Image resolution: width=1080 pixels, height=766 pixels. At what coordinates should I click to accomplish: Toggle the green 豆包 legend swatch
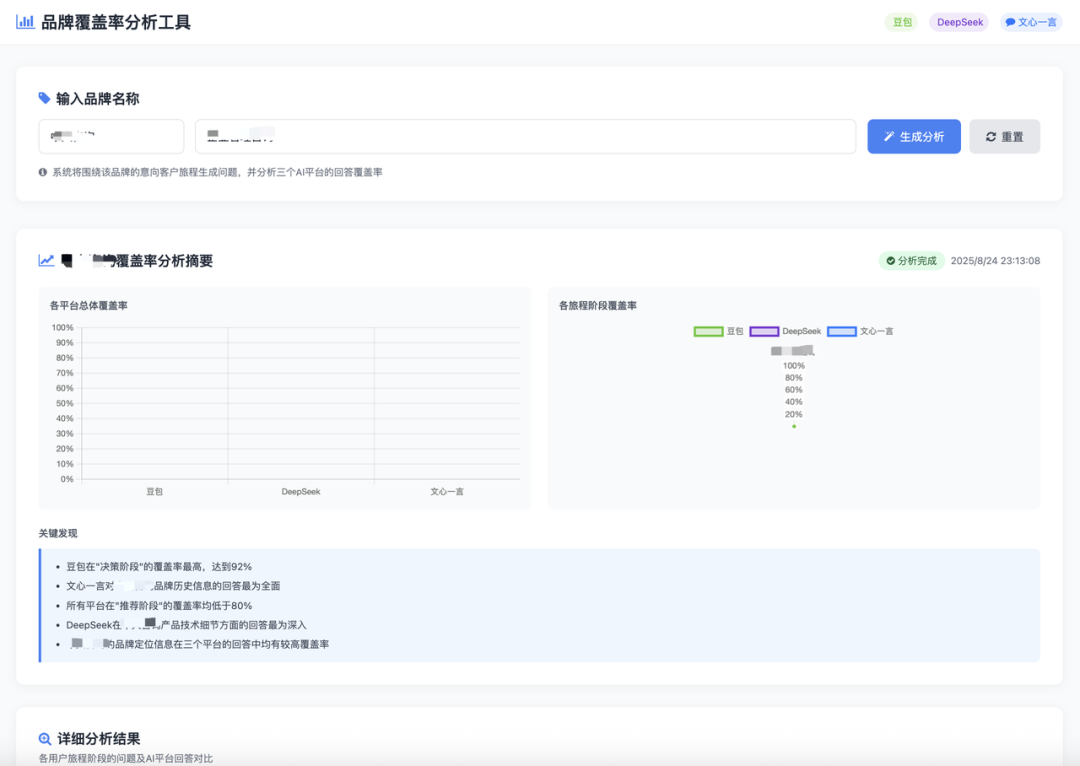[x=708, y=331]
